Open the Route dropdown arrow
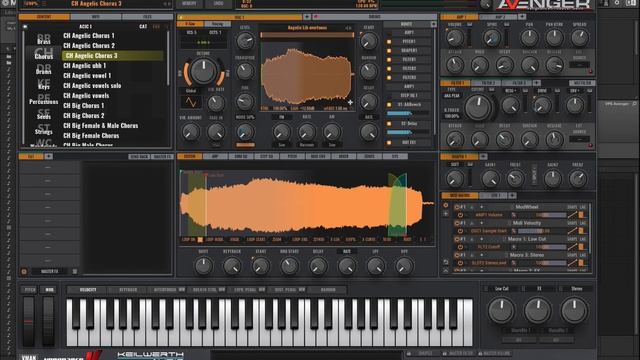This screenshot has width=640, height=360. 433,24
